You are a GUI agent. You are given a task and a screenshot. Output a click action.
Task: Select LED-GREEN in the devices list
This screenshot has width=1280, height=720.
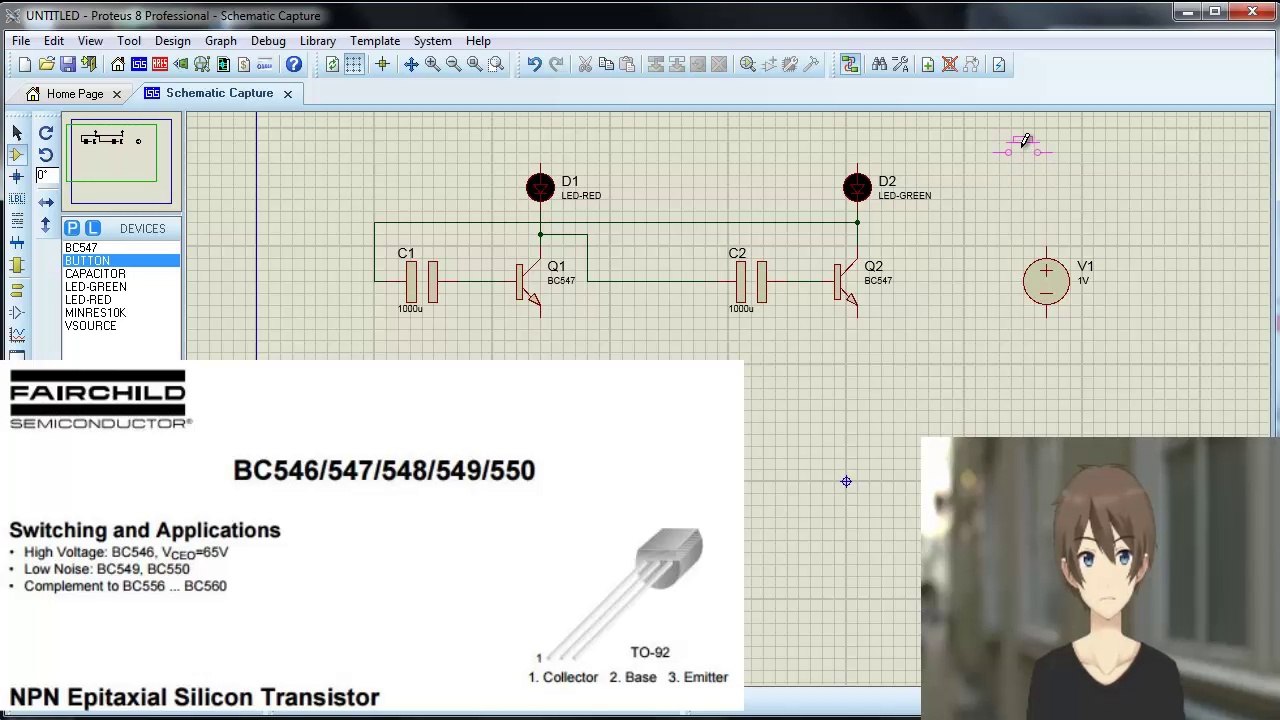(121, 287)
